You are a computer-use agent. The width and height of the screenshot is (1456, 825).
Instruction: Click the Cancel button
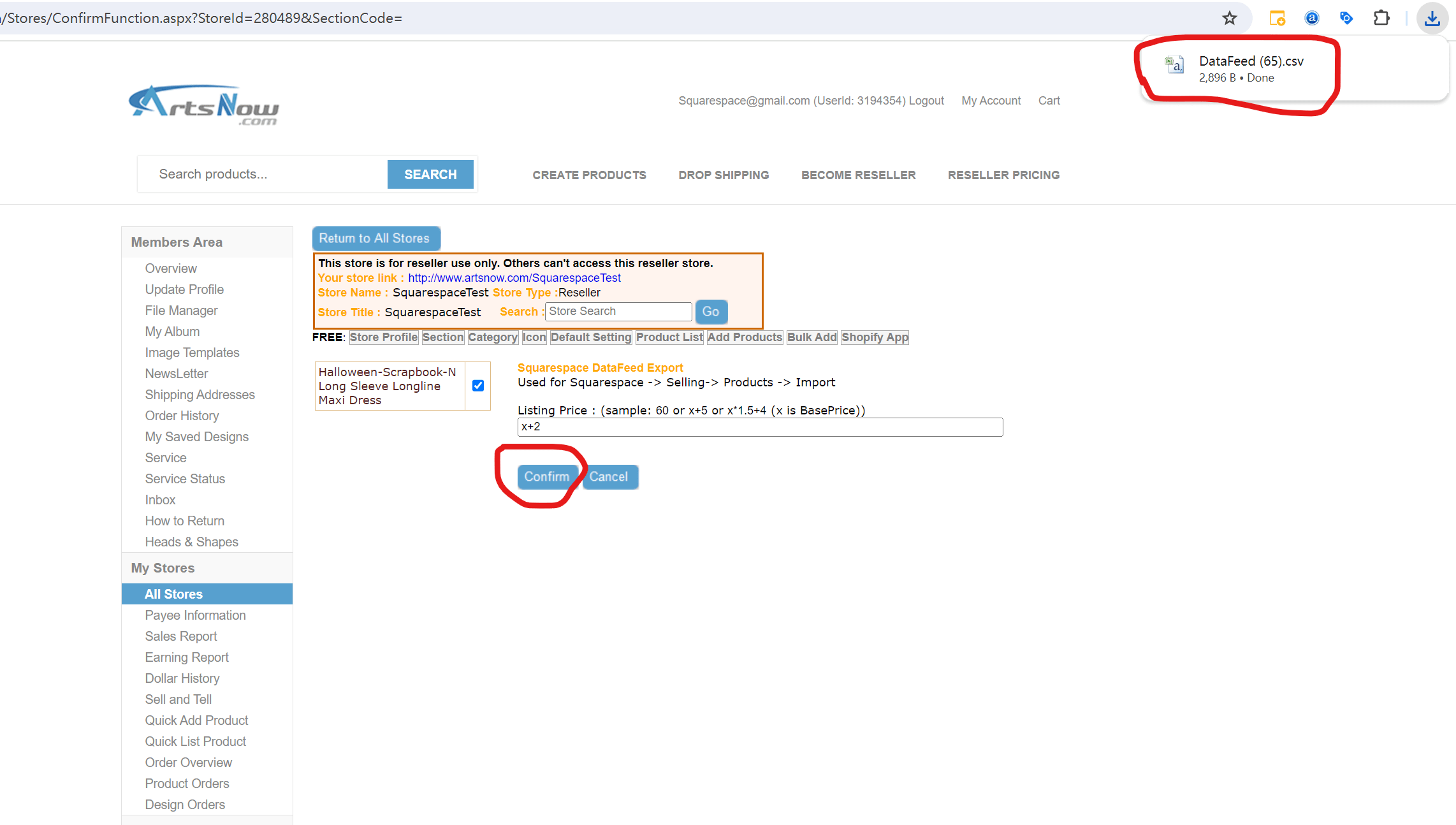point(609,477)
